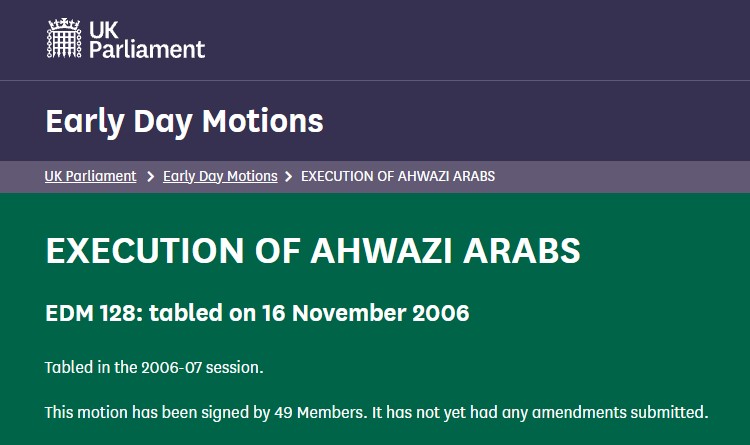The height and width of the screenshot is (445, 750).
Task: Select the current breadcrumb 'EXECUTION OF AHWAZI ARABS'
Action: 398,176
